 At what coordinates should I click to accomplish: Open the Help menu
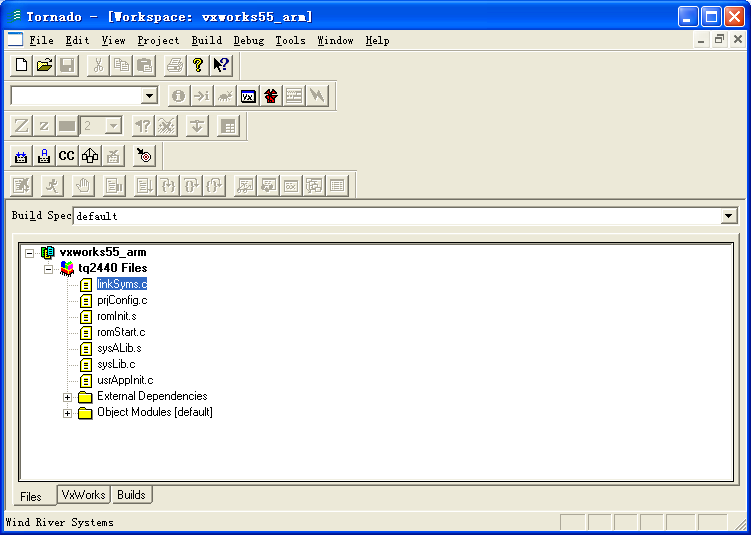(x=377, y=41)
